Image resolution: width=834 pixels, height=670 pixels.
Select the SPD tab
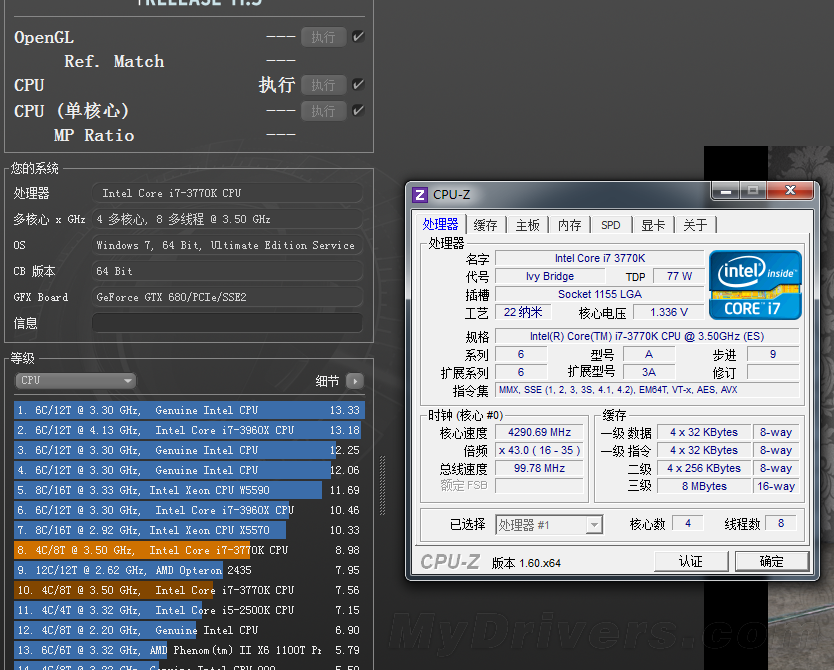coord(610,225)
